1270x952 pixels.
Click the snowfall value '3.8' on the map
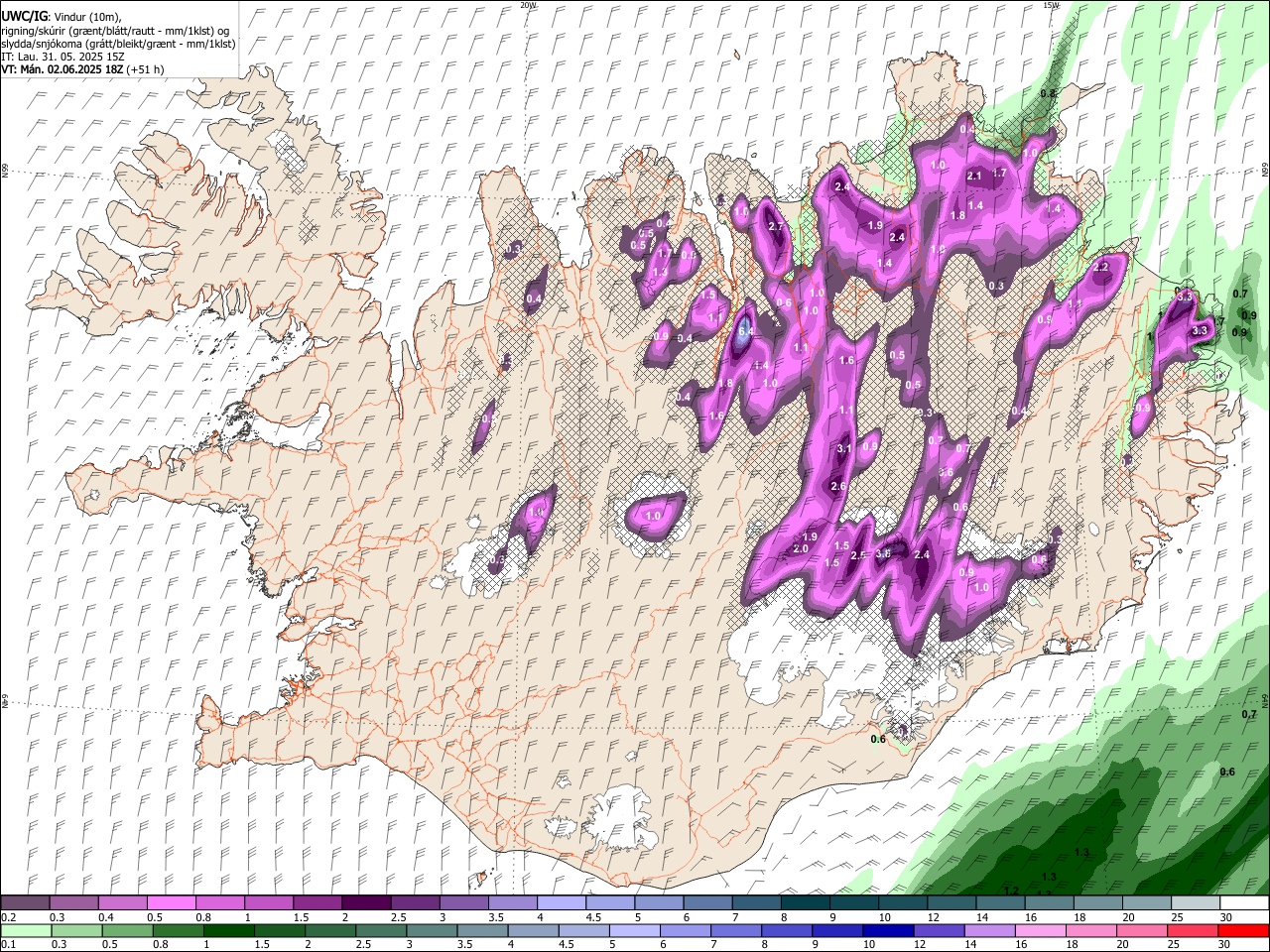[x=883, y=553]
